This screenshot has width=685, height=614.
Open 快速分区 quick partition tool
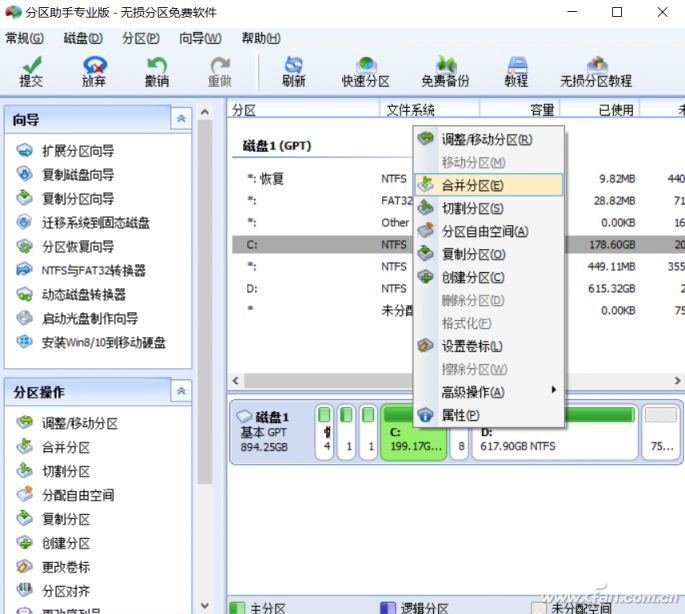[x=366, y=72]
